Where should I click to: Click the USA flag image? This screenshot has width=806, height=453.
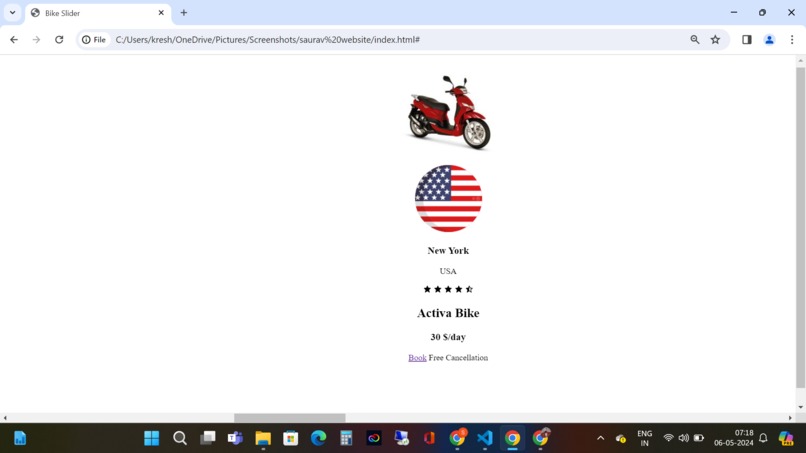[448, 198]
